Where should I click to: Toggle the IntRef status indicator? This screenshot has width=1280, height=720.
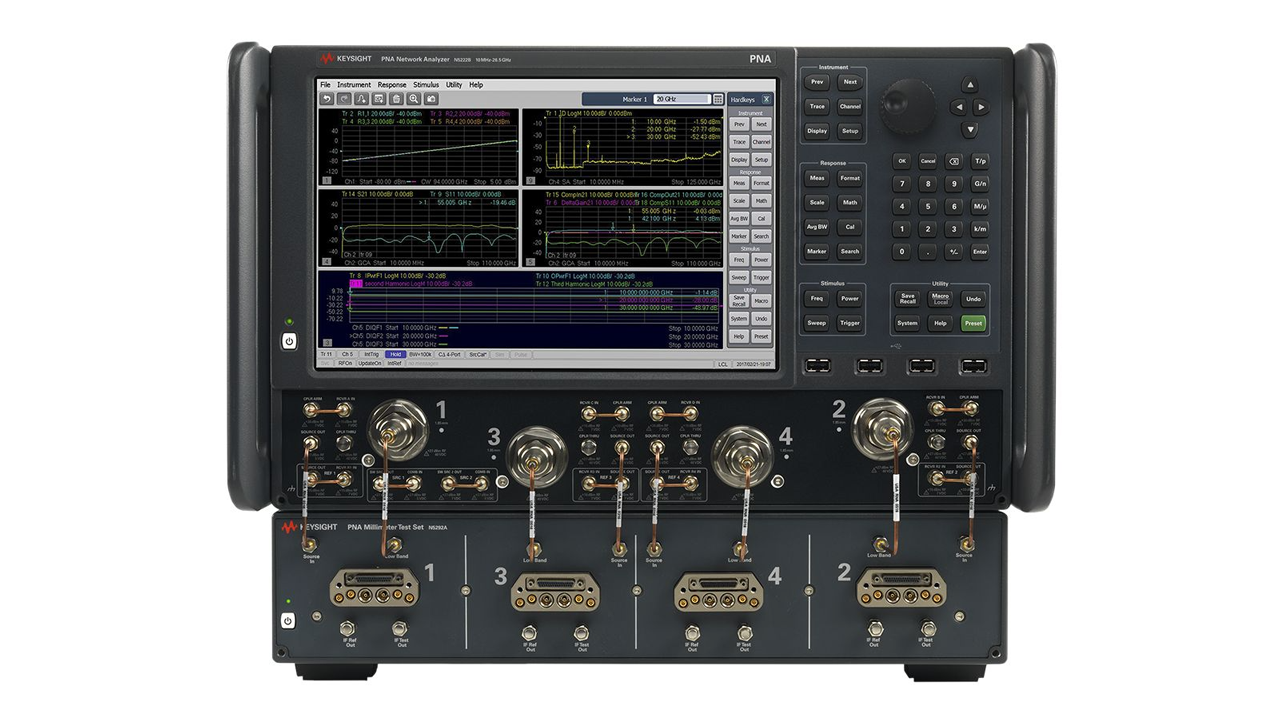395,364
